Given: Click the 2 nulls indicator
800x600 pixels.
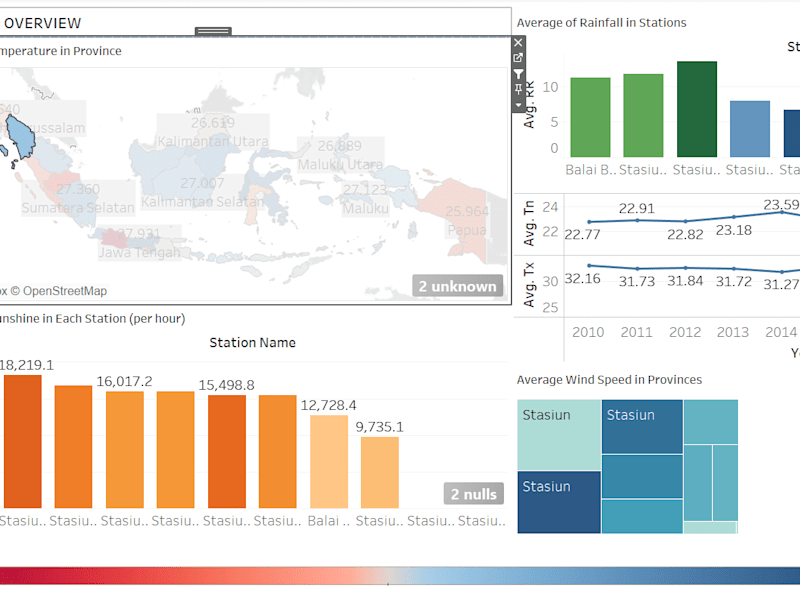Looking at the screenshot, I should (x=473, y=494).
